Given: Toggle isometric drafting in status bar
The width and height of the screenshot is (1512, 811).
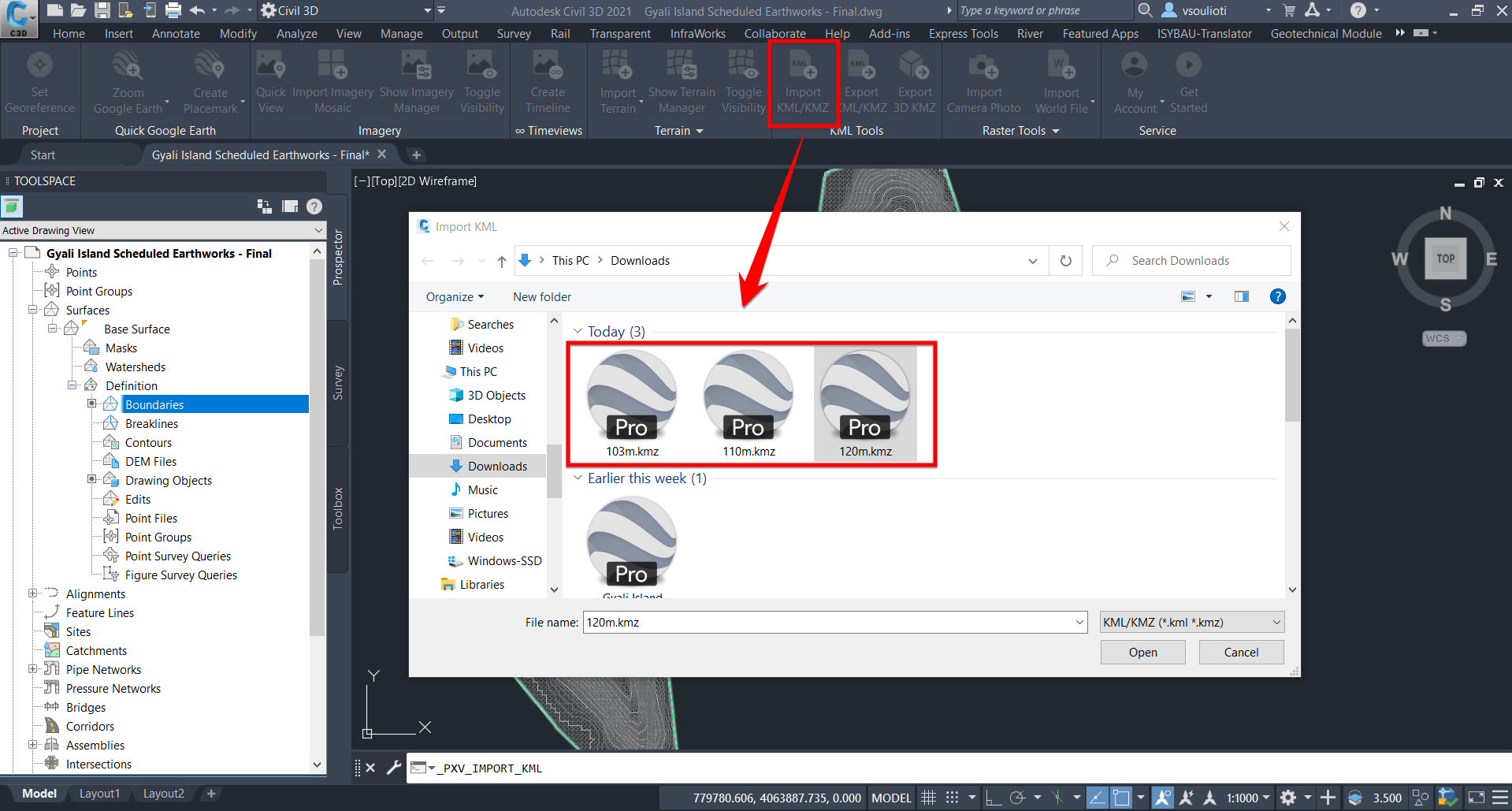Looking at the screenshot, I should pos(1057,798).
